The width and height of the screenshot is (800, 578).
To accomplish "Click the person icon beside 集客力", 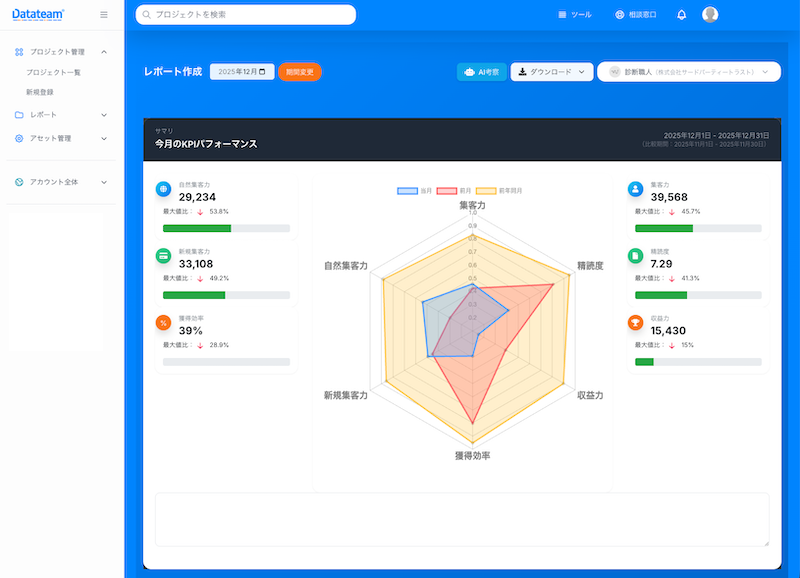I will point(635,189).
